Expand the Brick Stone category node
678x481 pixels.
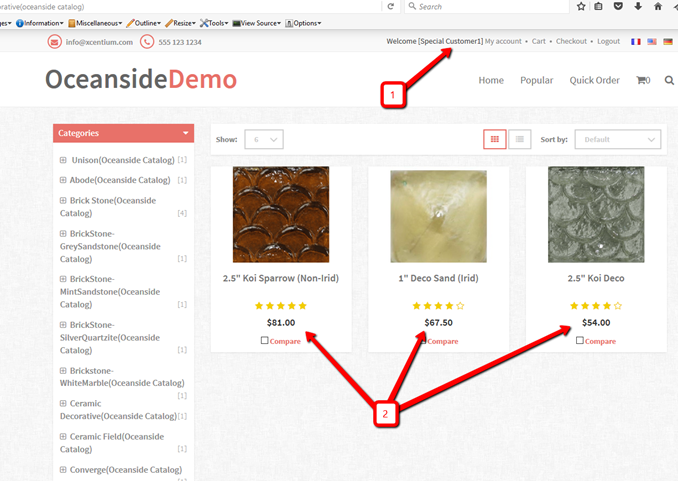click(x=63, y=200)
